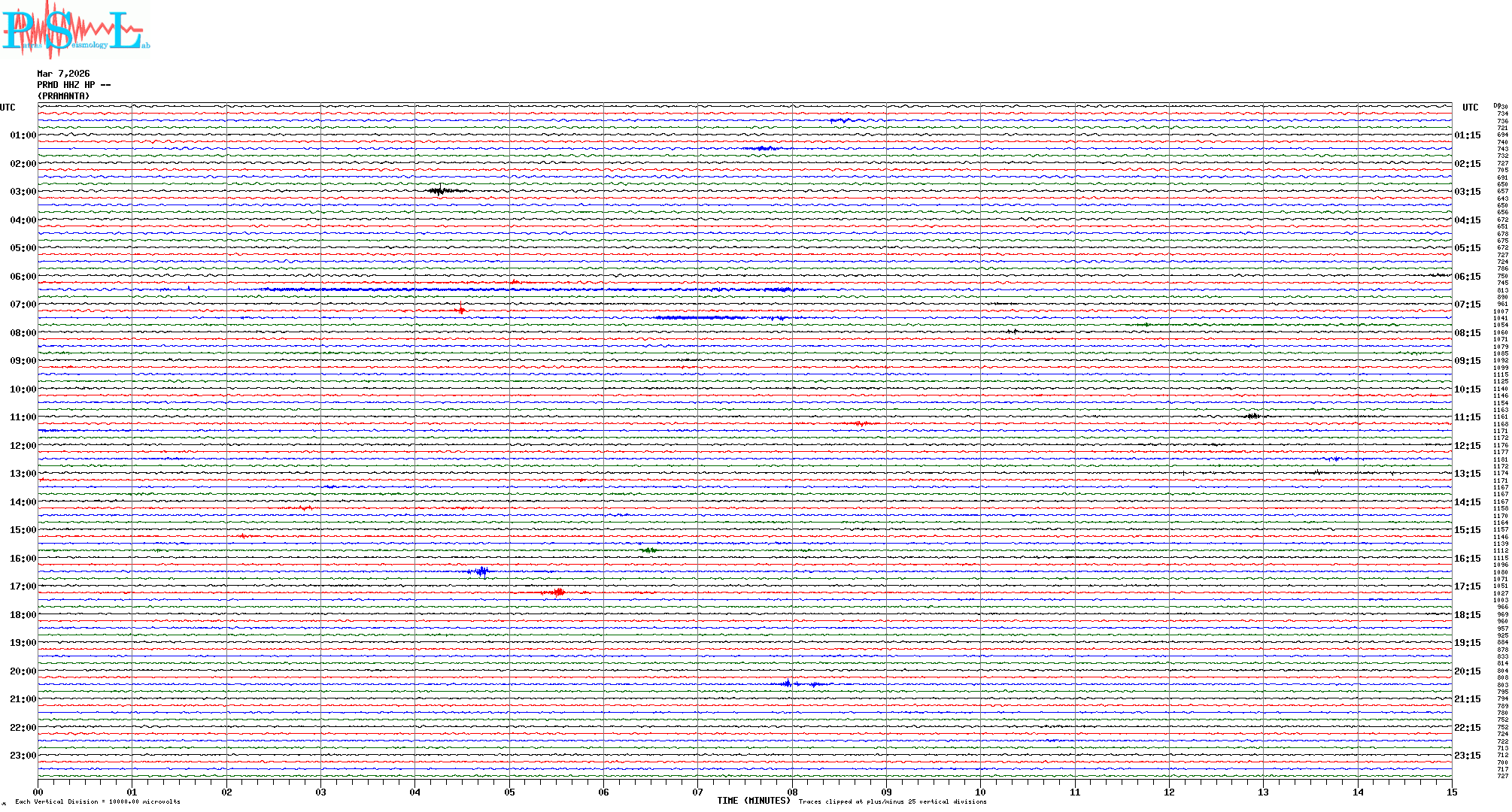Click the TIME (MINUTES) axis title

(x=753, y=801)
